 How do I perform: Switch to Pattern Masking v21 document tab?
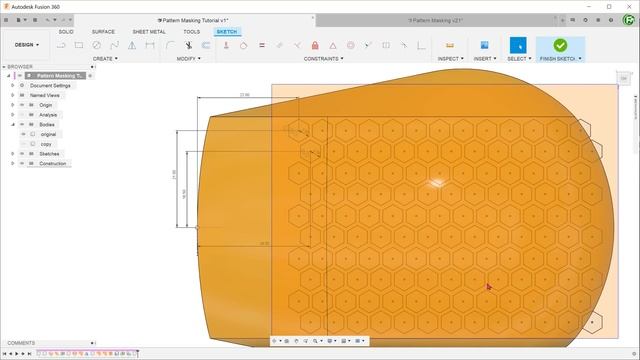pos(435,20)
